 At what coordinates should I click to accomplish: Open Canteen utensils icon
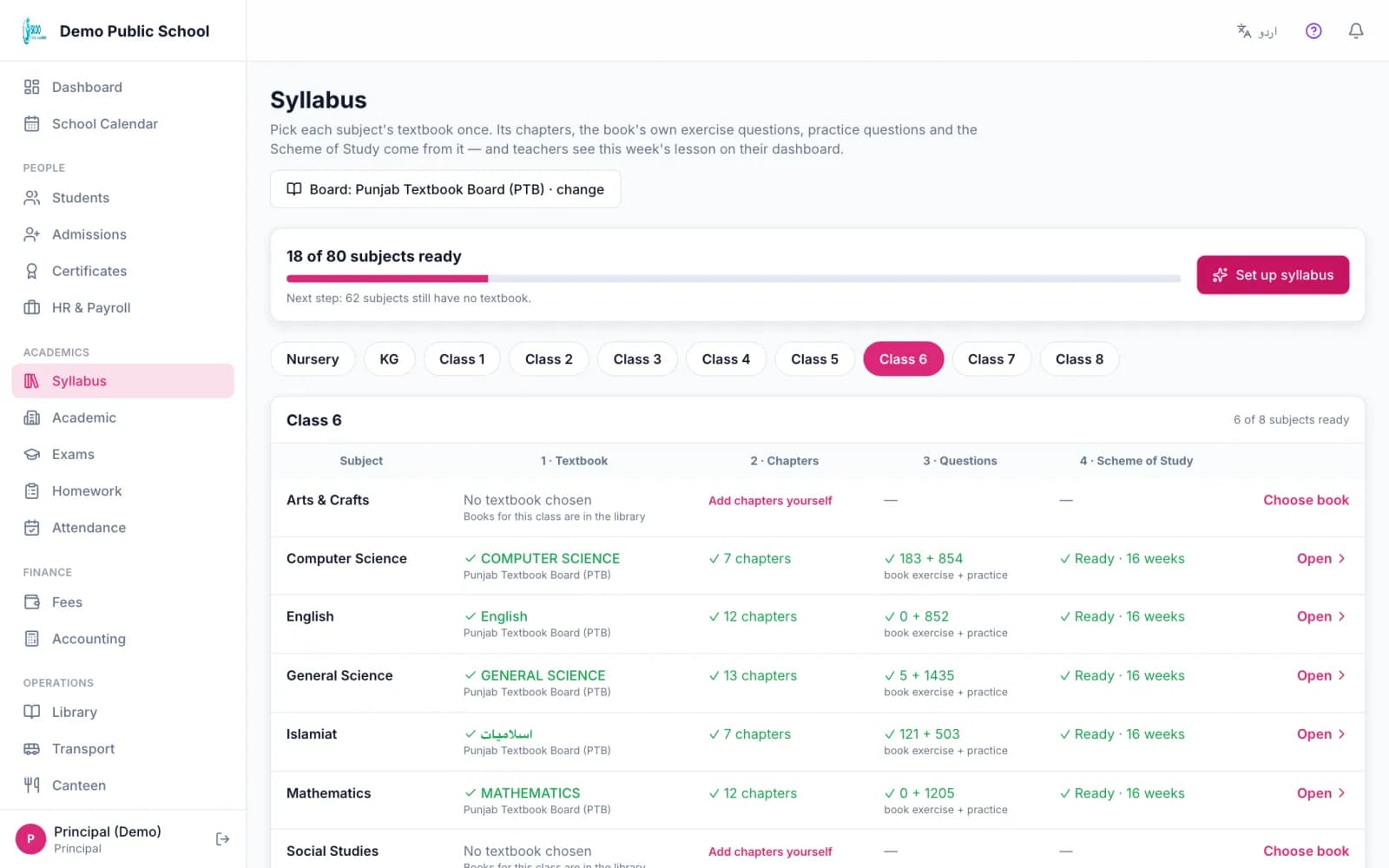point(32,785)
